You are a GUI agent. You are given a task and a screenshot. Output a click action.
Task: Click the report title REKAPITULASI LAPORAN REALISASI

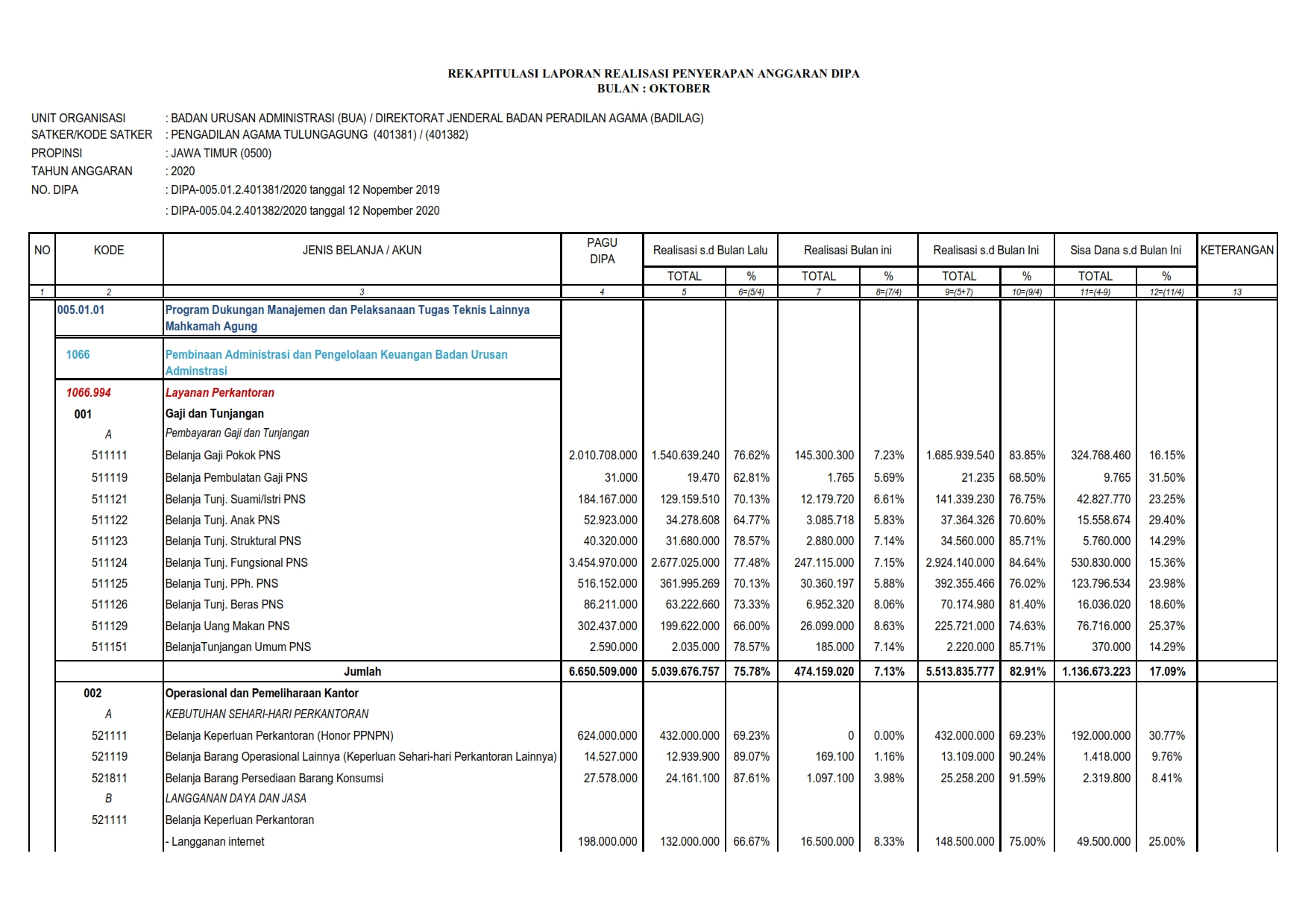pos(653,74)
